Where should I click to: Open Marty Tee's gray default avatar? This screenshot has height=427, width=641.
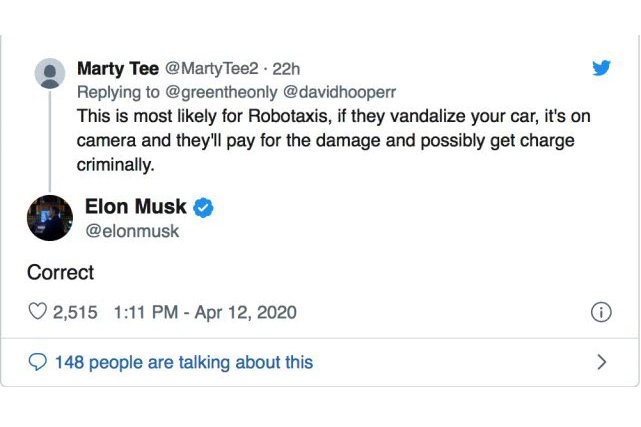(50, 73)
